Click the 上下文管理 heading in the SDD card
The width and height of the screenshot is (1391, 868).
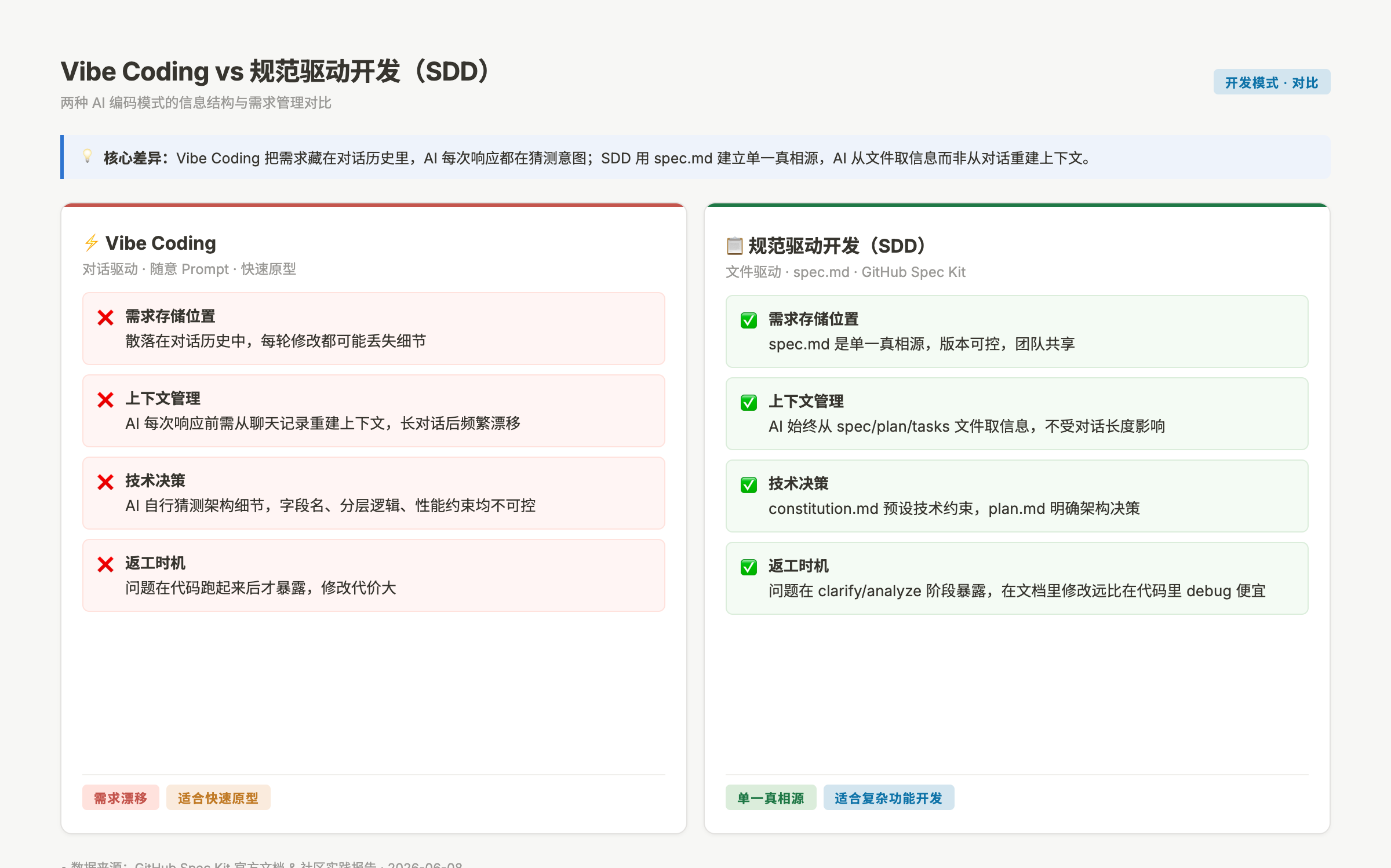click(x=806, y=402)
